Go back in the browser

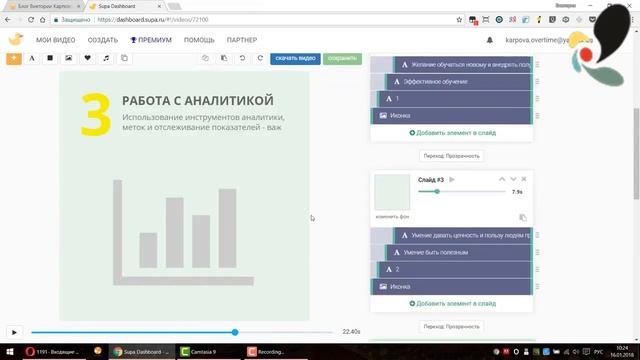pyautogui.click(x=8, y=20)
